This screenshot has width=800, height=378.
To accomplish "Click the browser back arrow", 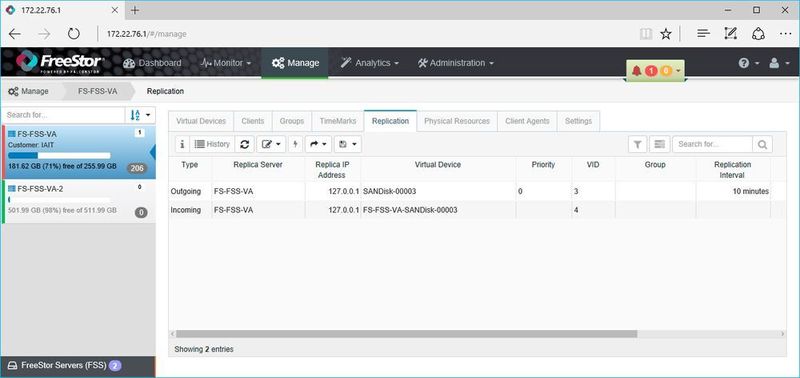I will (x=15, y=34).
